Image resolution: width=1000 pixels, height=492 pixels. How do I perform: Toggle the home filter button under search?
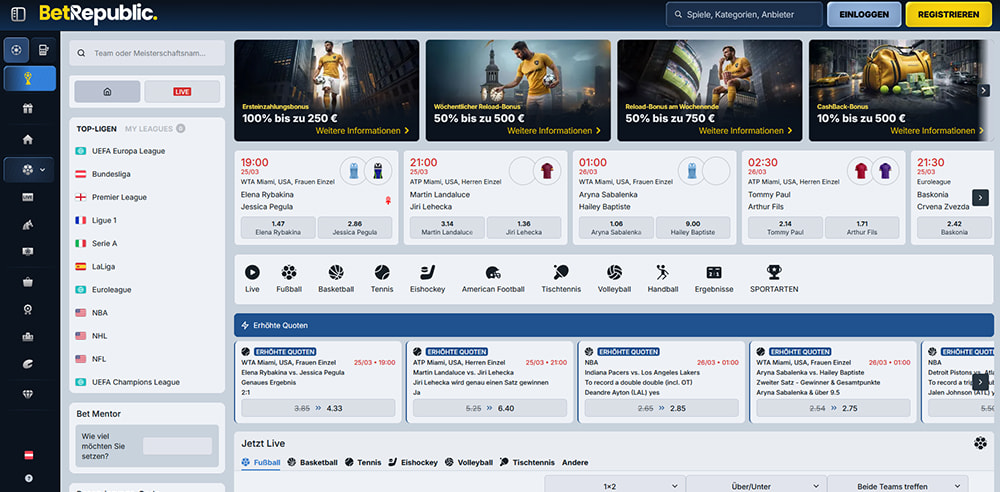(107, 92)
